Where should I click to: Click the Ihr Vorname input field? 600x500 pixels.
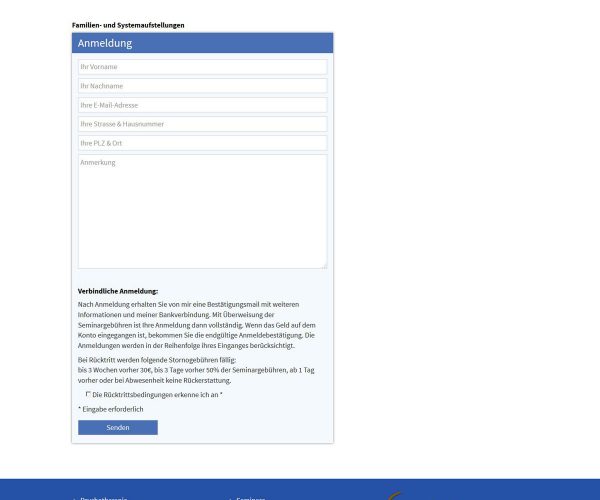coord(202,67)
